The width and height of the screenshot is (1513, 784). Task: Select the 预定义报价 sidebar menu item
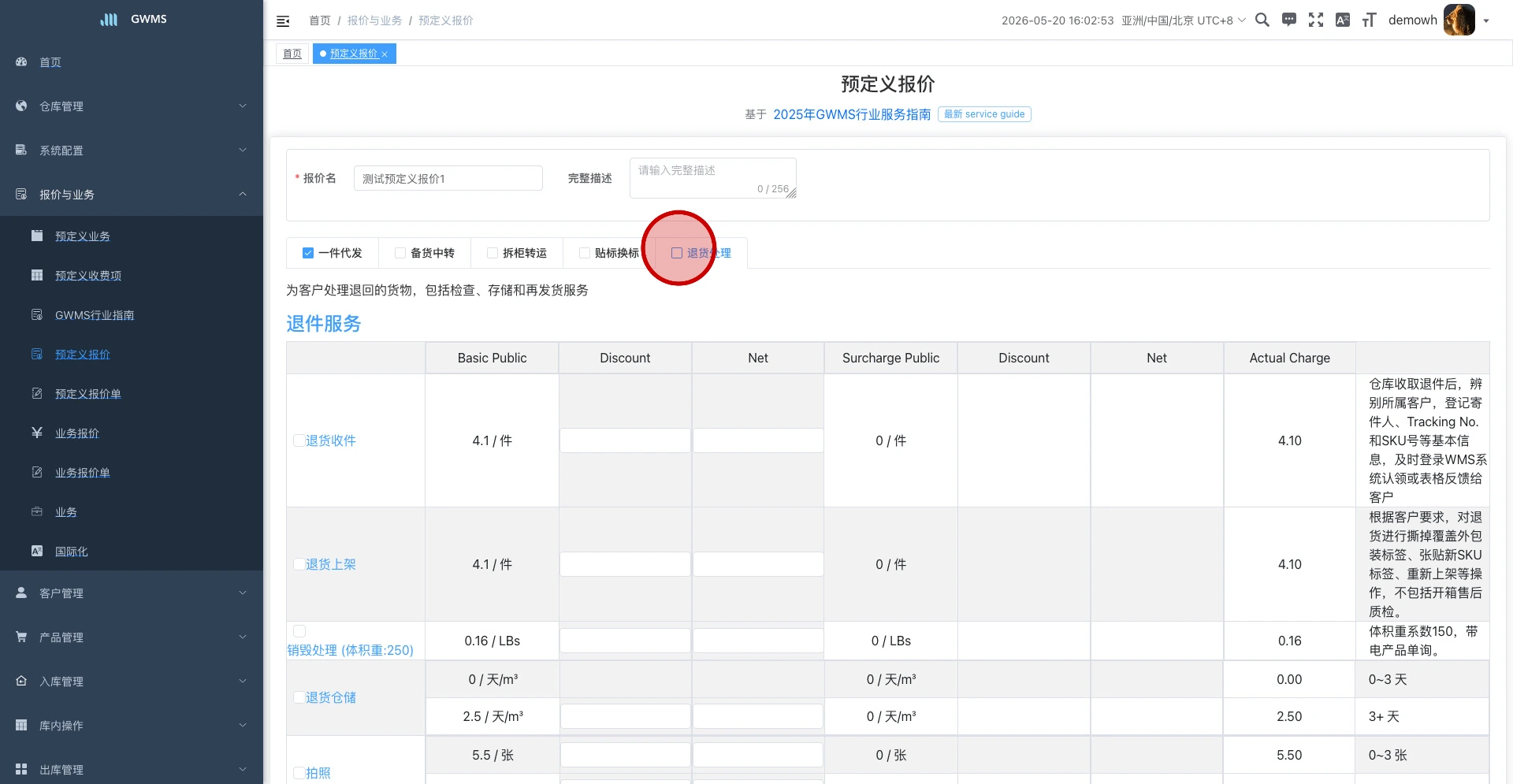(132, 354)
